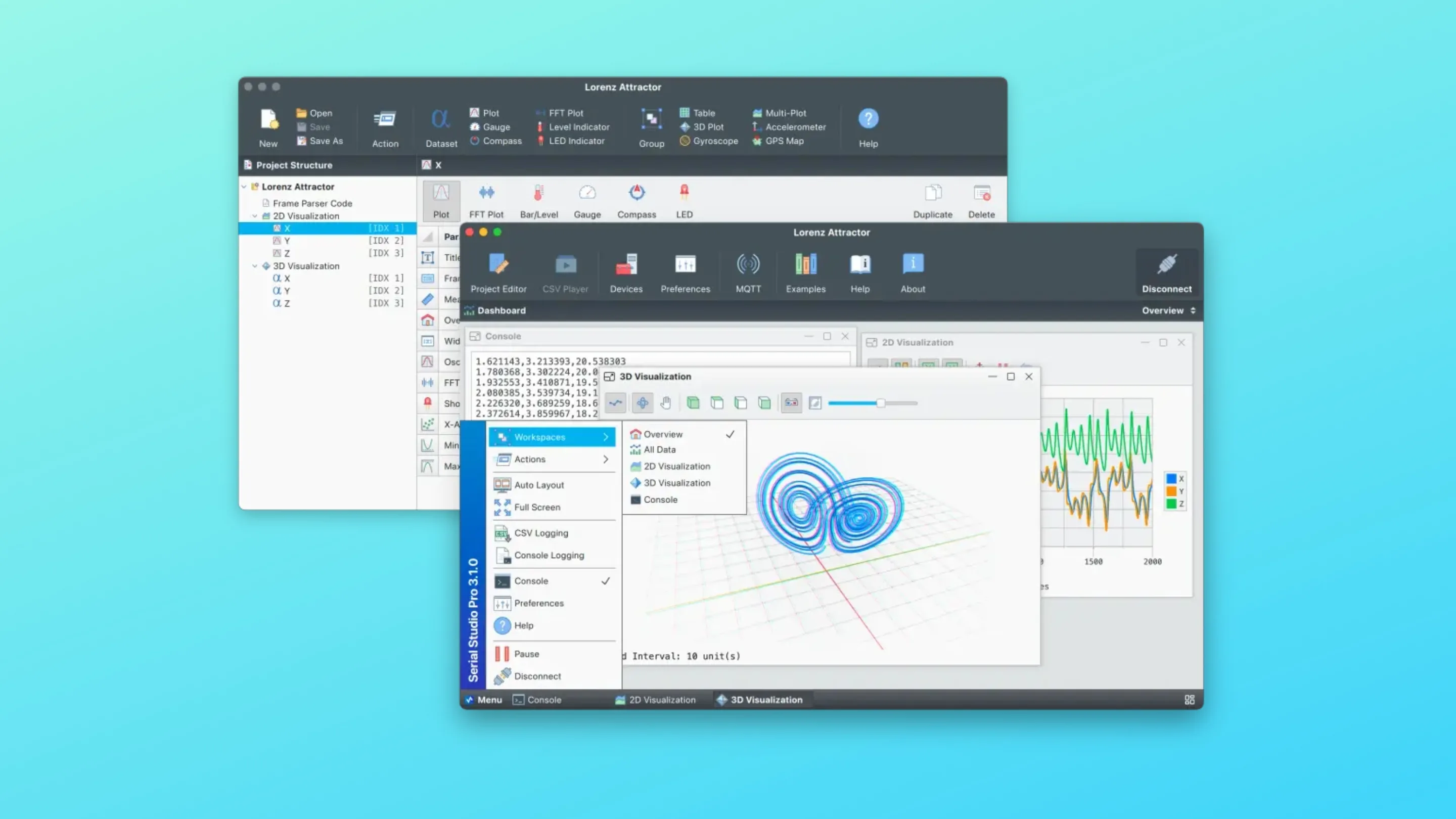Open Preferences in the front toolbar
This screenshot has height=819, width=1456.
[x=685, y=274]
